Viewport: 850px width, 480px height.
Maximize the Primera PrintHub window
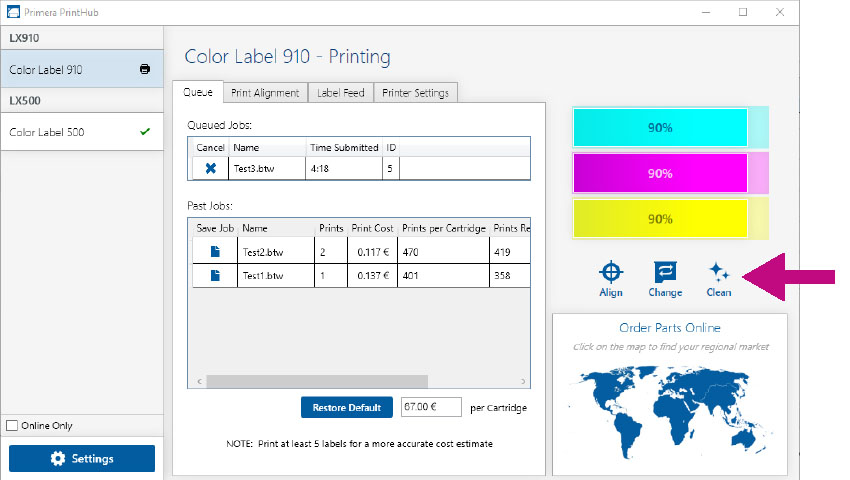pyautogui.click(x=743, y=12)
